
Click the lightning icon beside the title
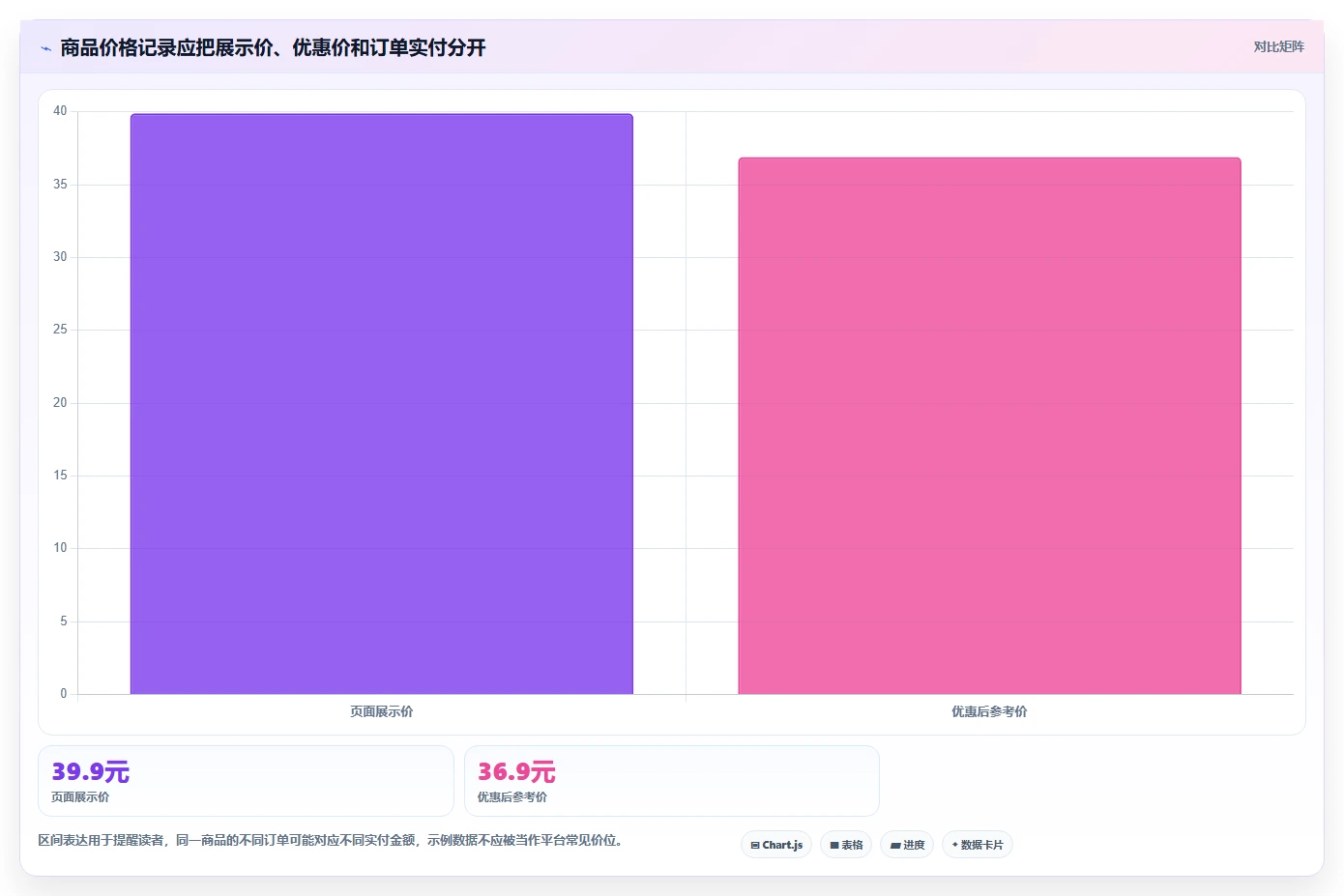click(x=45, y=48)
